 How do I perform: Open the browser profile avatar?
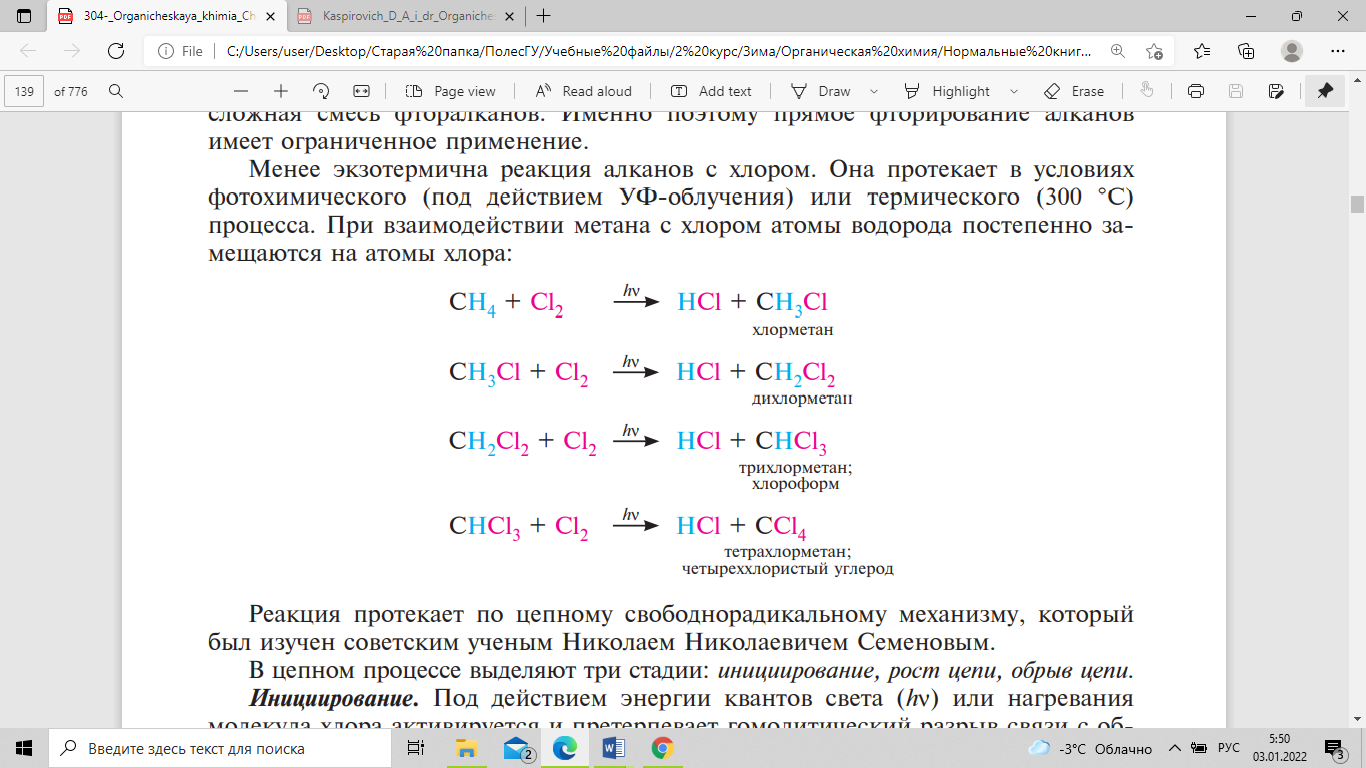(1292, 51)
